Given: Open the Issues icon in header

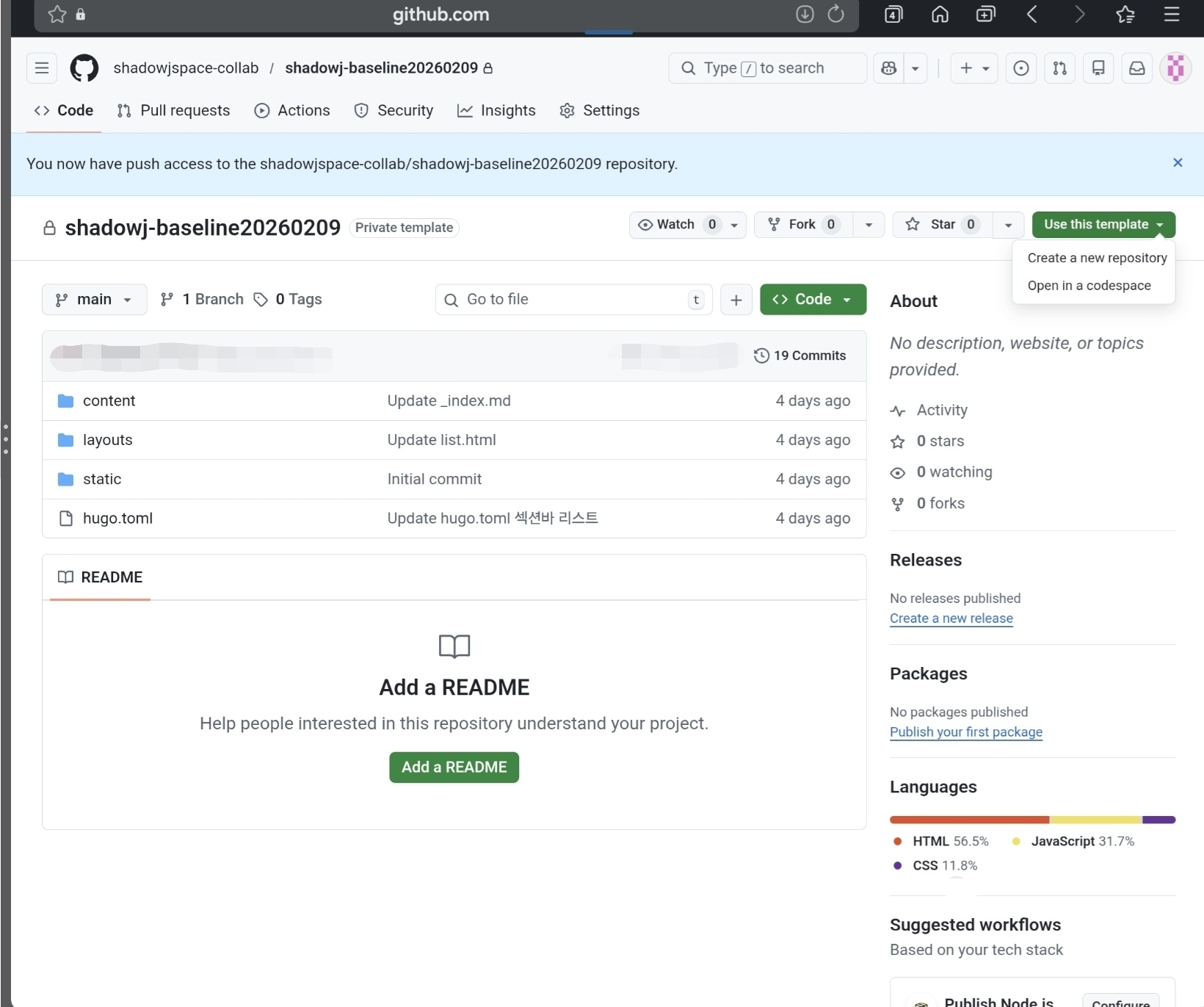Looking at the screenshot, I should [1020, 68].
